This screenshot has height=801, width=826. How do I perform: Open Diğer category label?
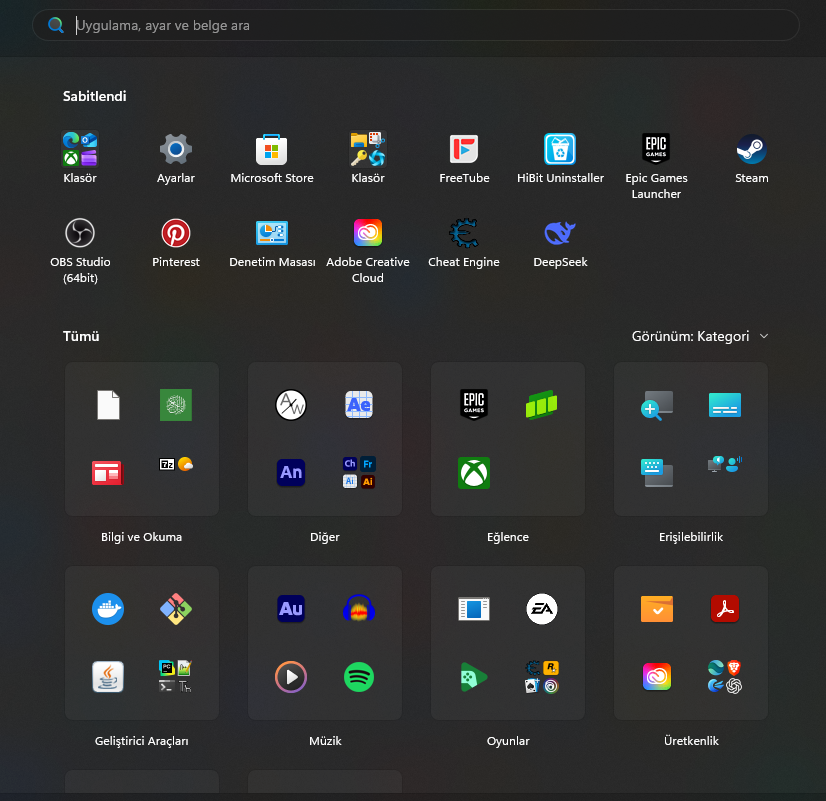[x=324, y=537]
